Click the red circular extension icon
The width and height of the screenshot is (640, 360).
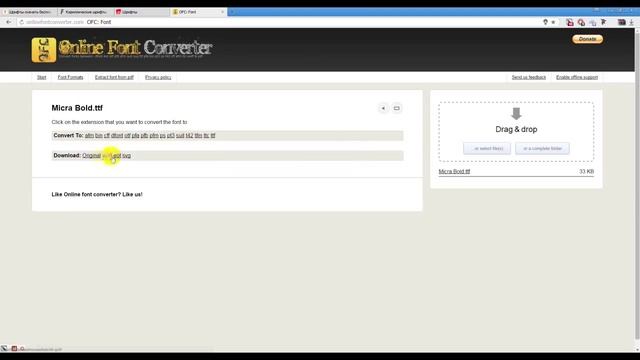click(x=581, y=22)
